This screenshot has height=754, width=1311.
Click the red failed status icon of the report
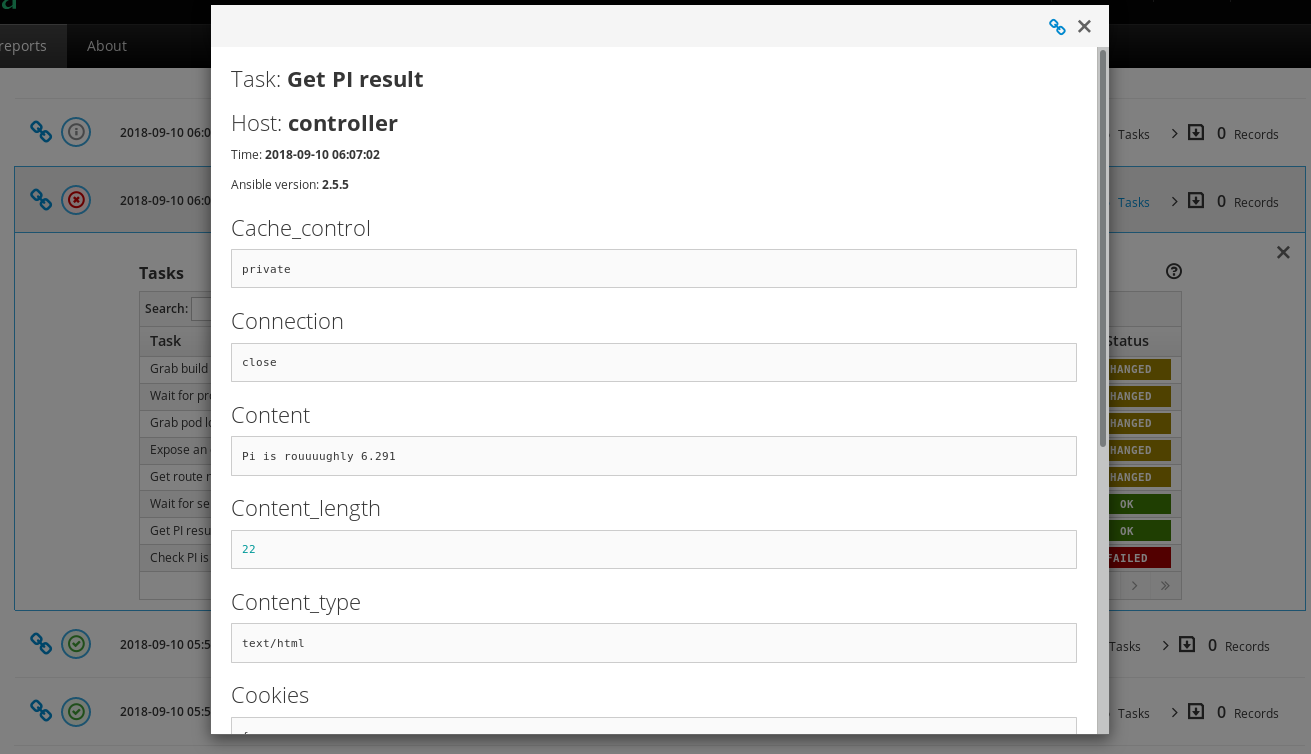click(x=76, y=200)
